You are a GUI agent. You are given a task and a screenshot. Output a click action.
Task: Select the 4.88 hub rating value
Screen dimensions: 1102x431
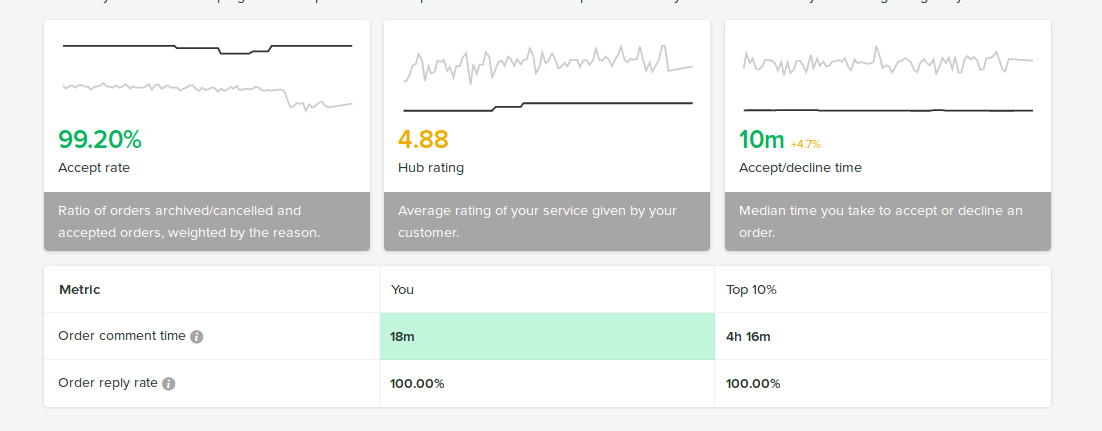423,139
